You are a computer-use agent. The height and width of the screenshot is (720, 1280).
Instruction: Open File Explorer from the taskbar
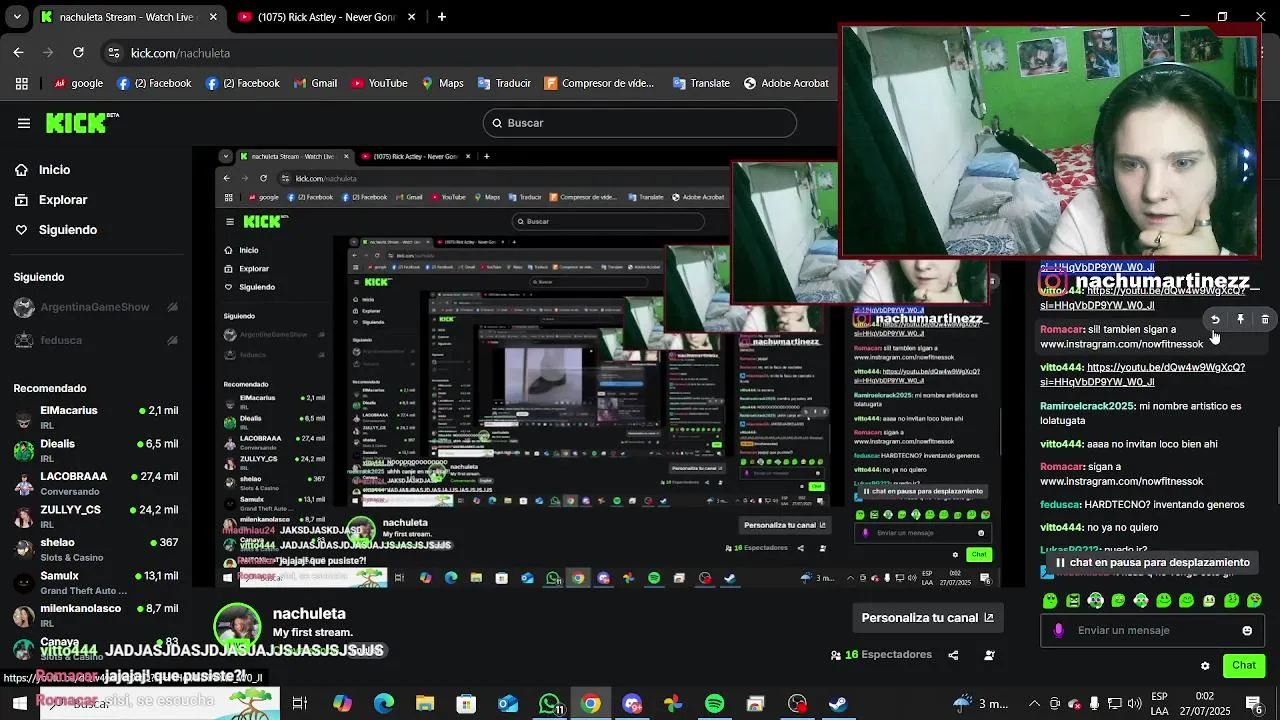[x=425, y=704]
